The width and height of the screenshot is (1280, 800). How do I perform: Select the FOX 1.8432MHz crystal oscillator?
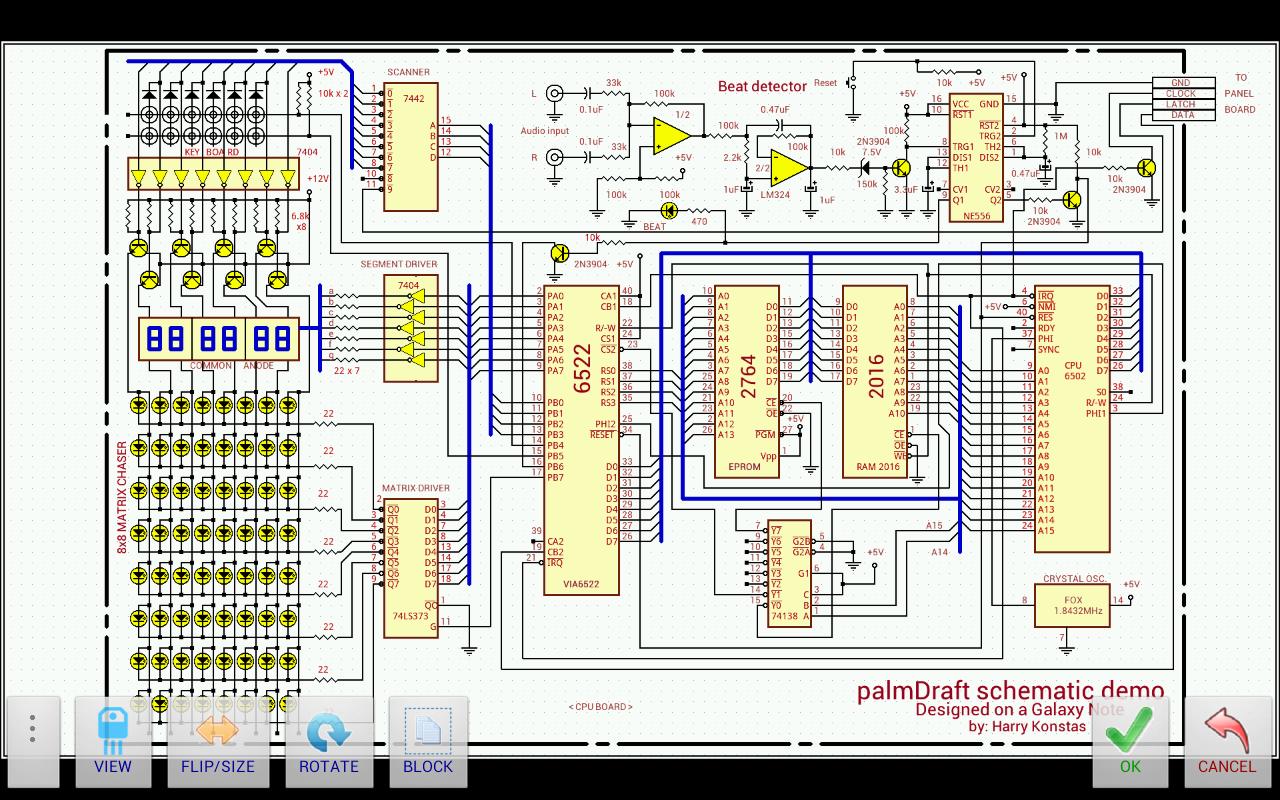(x=1071, y=605)
